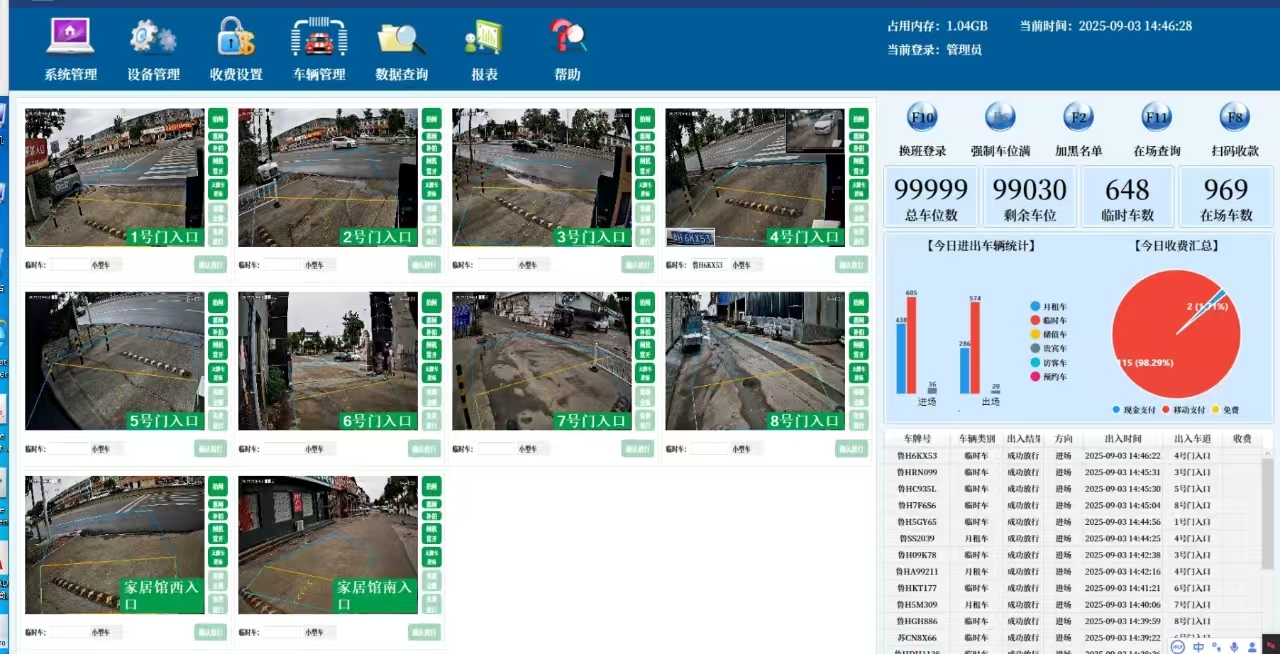The height and width of the screenshot is (654, 1280).
Task: Click 确认放行 button under 4号门入口
Action: [851, 265]
